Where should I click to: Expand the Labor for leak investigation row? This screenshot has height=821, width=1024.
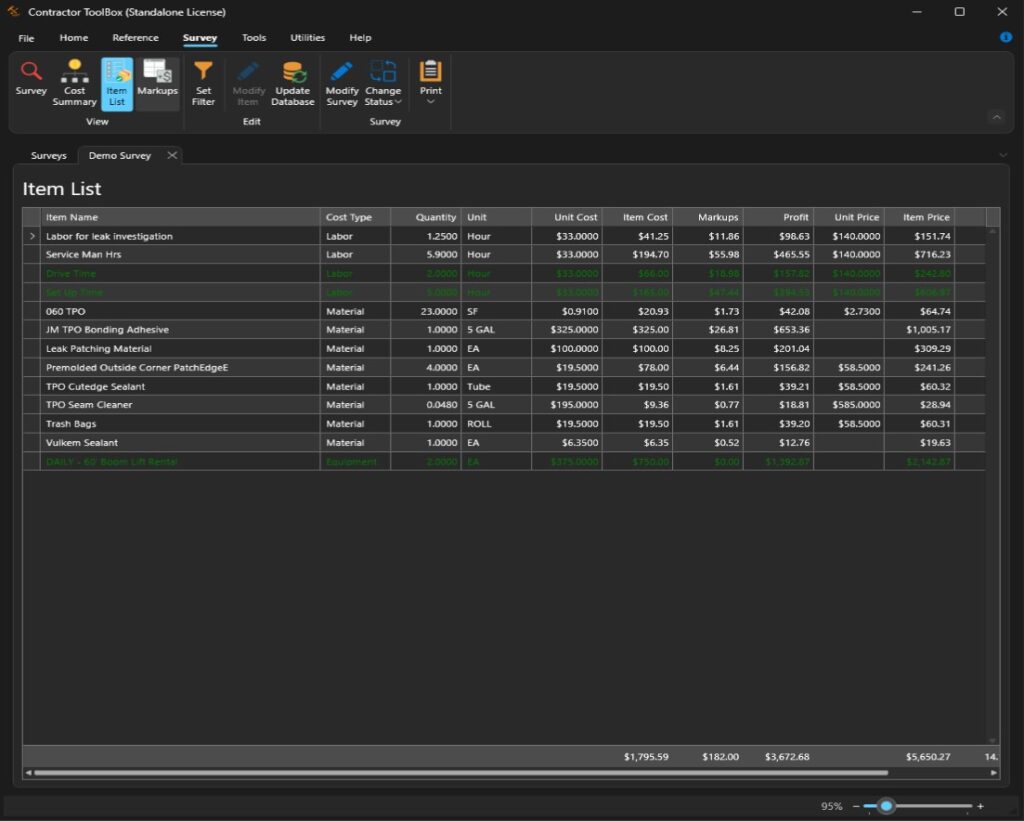pos(32,237)
